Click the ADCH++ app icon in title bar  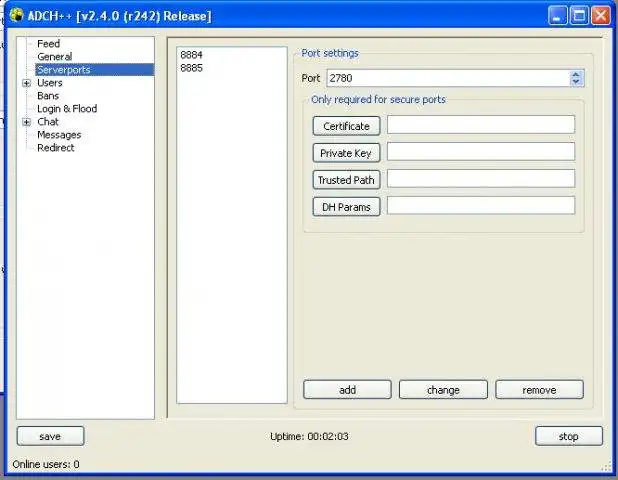[x=17, y=15]
